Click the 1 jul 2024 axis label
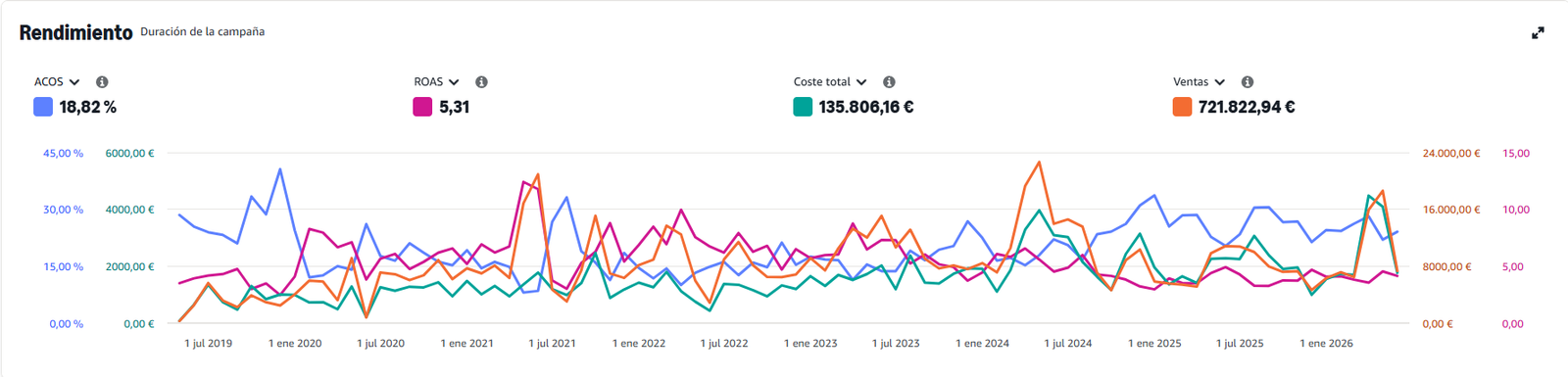Screen dimensions: 1568x377 tap(1068, 344)
